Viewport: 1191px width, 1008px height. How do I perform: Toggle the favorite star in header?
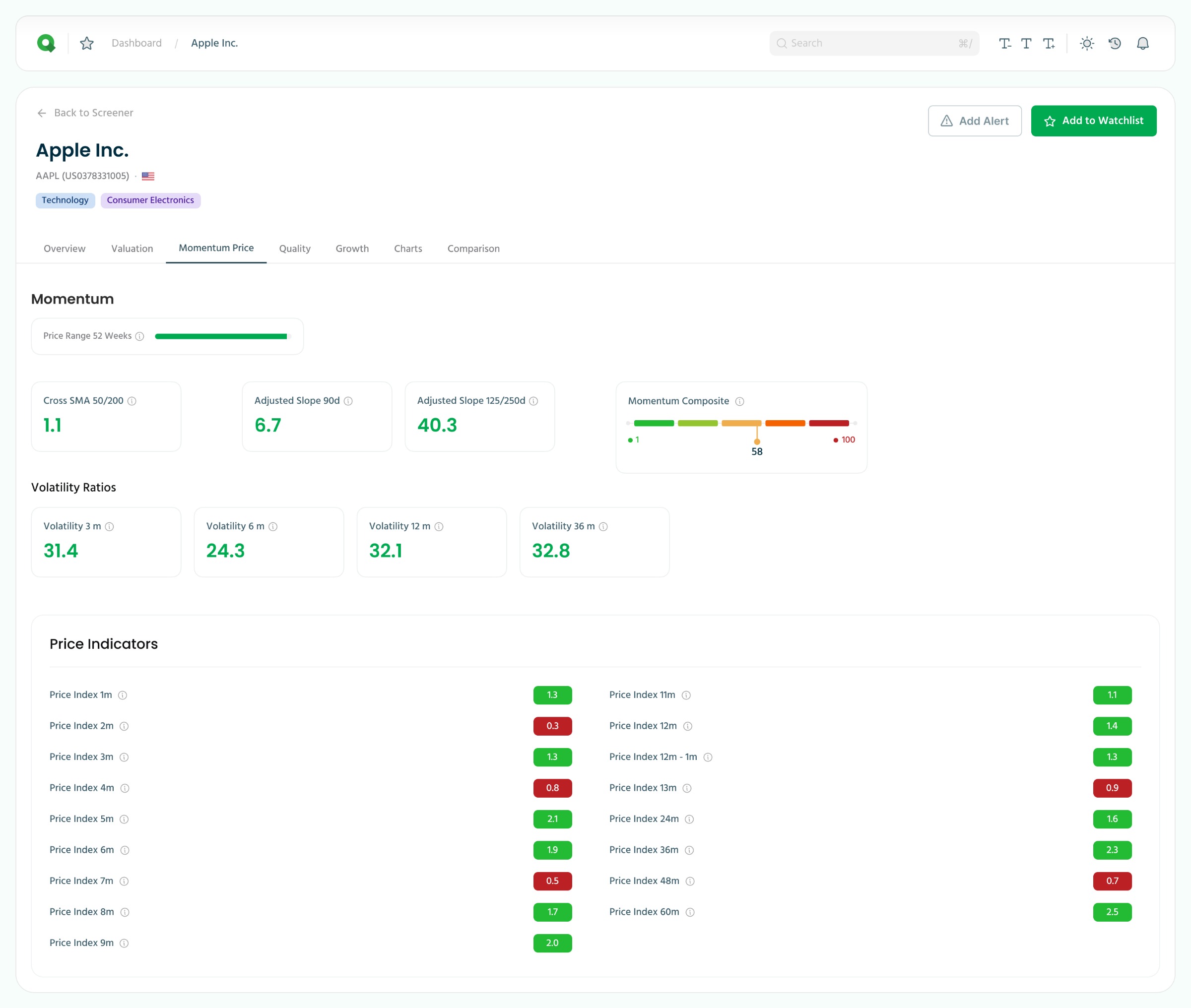point(87,44)
